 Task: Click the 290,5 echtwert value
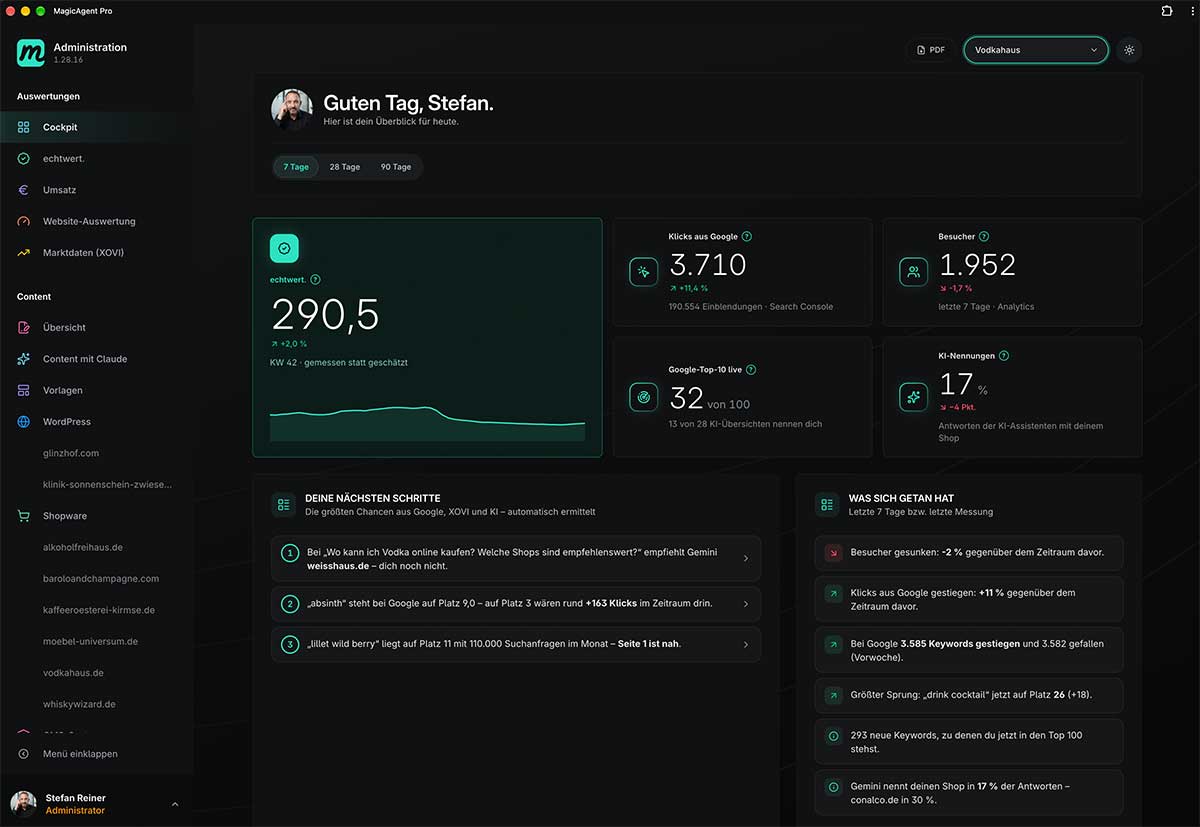tap(326, 315)
